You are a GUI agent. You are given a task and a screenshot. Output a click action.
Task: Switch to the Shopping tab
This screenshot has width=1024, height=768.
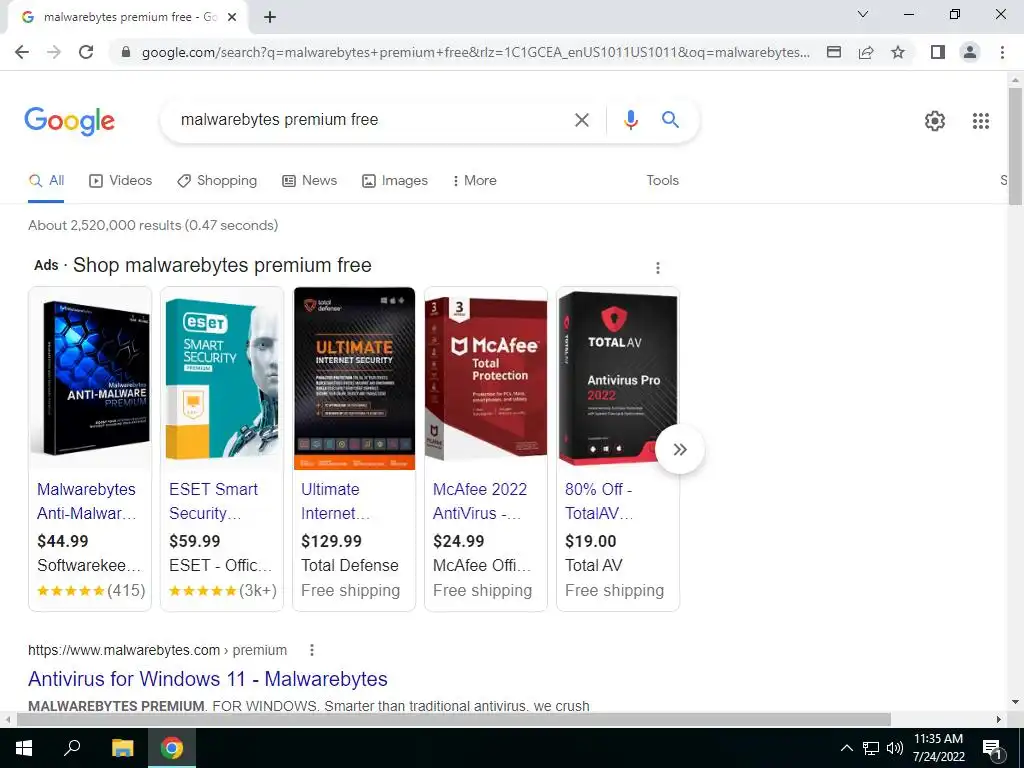click(x=217, y=181)
